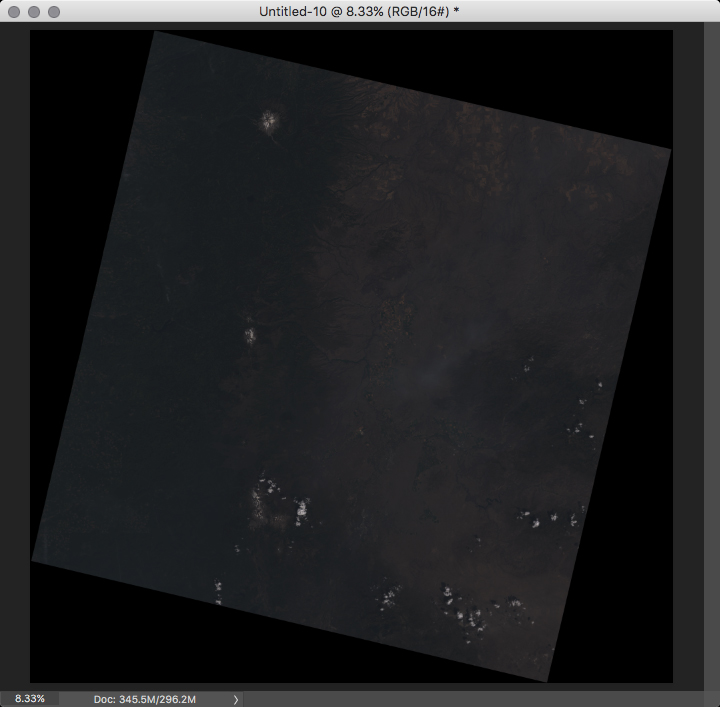
Task: Click the bright cloud near image top
Action: (269, 122)
